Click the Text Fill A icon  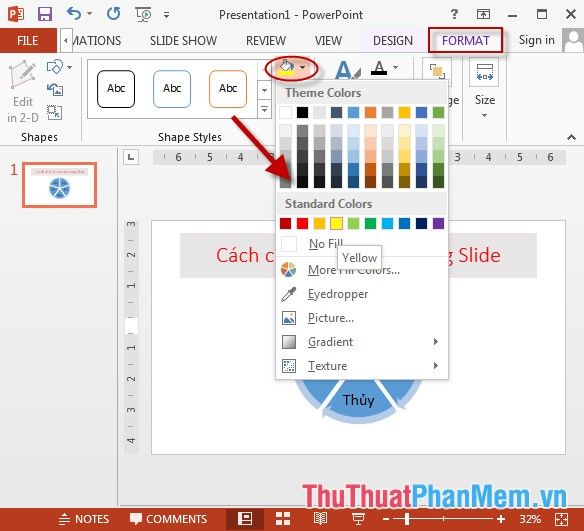coord(379,68)
